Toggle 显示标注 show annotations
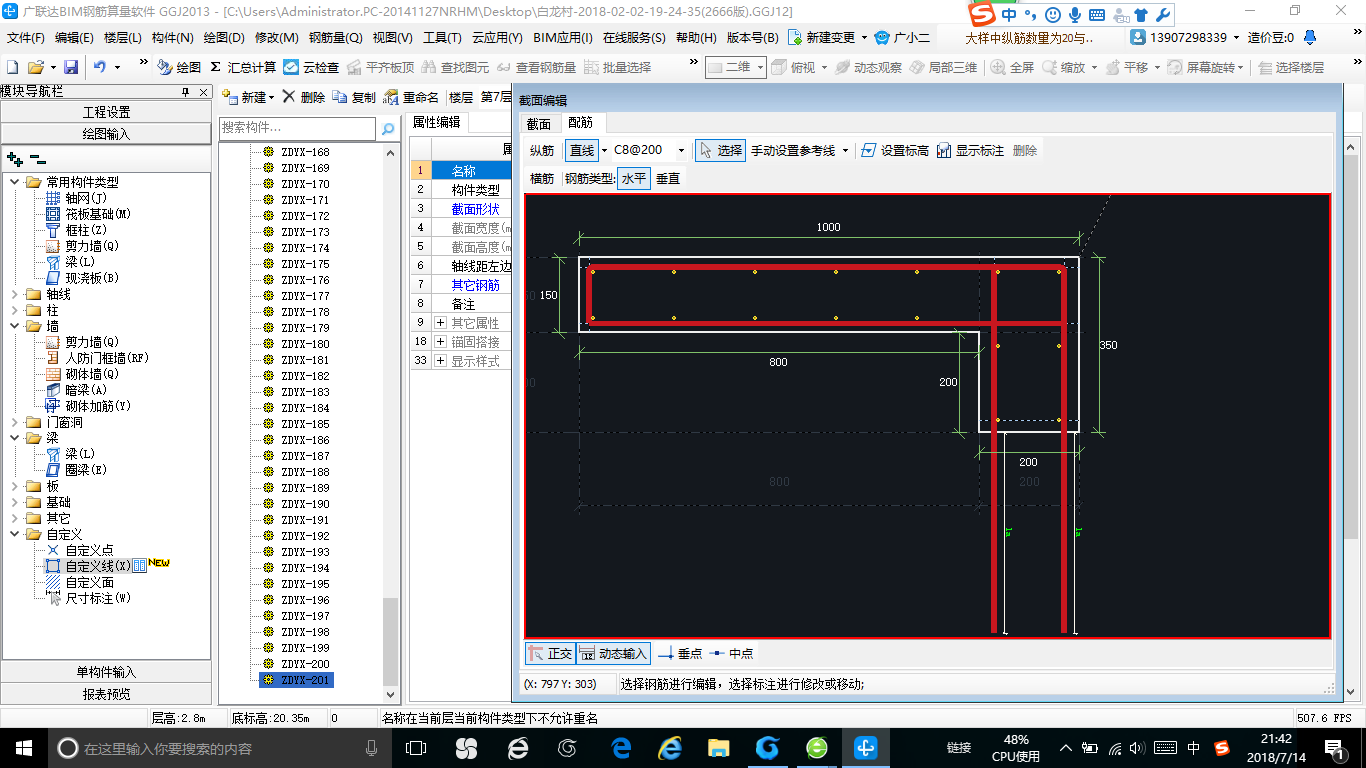The width and height of the screenshot is (1366, 768). 970,150
